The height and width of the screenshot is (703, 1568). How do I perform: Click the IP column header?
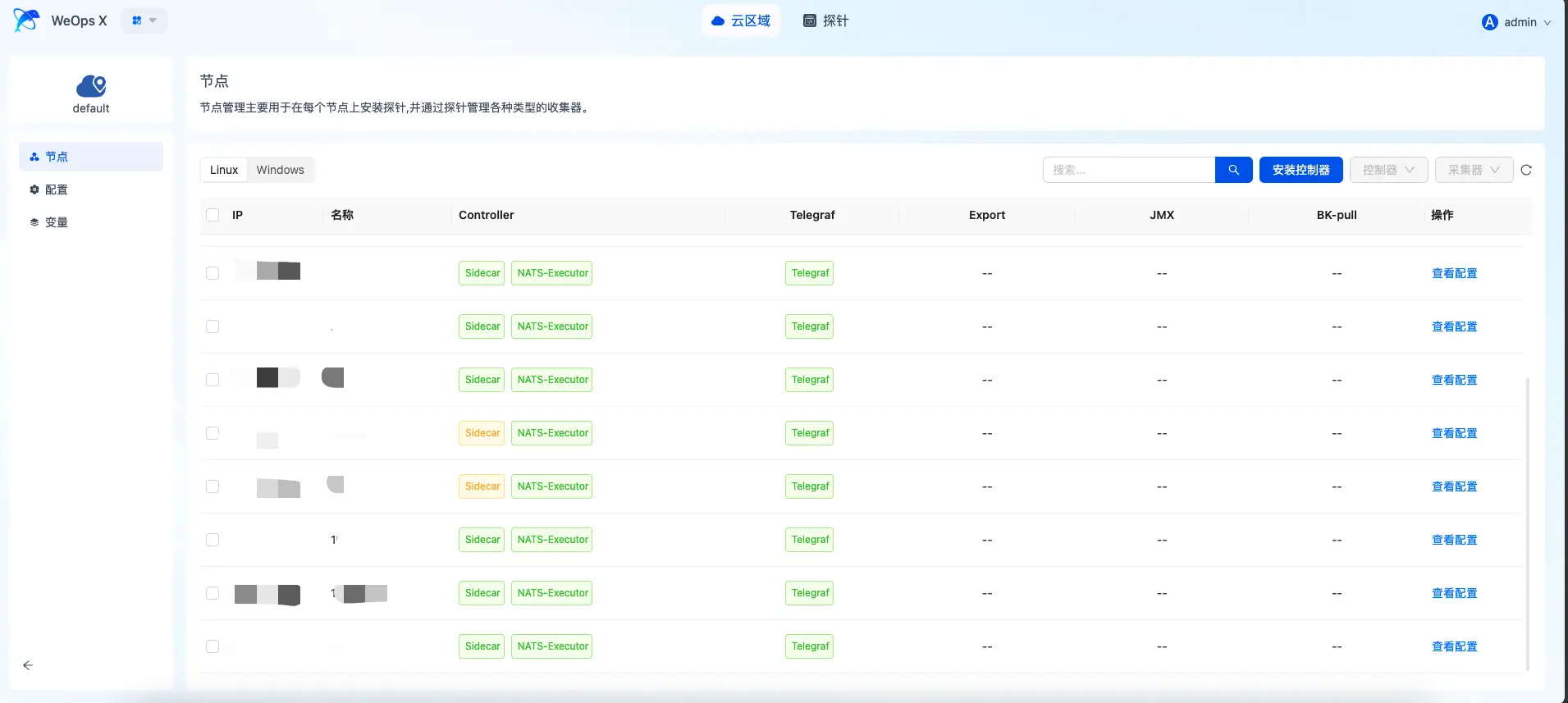[x=237, y=215]
